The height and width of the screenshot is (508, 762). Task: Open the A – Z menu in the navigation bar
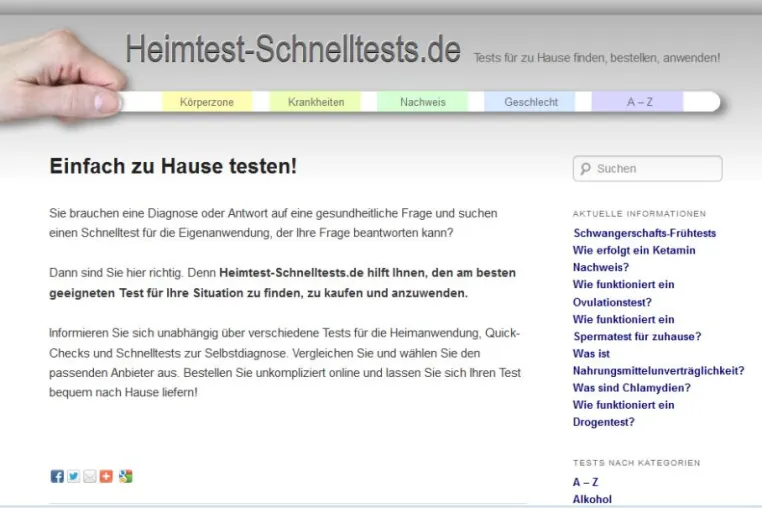point(639,102)
